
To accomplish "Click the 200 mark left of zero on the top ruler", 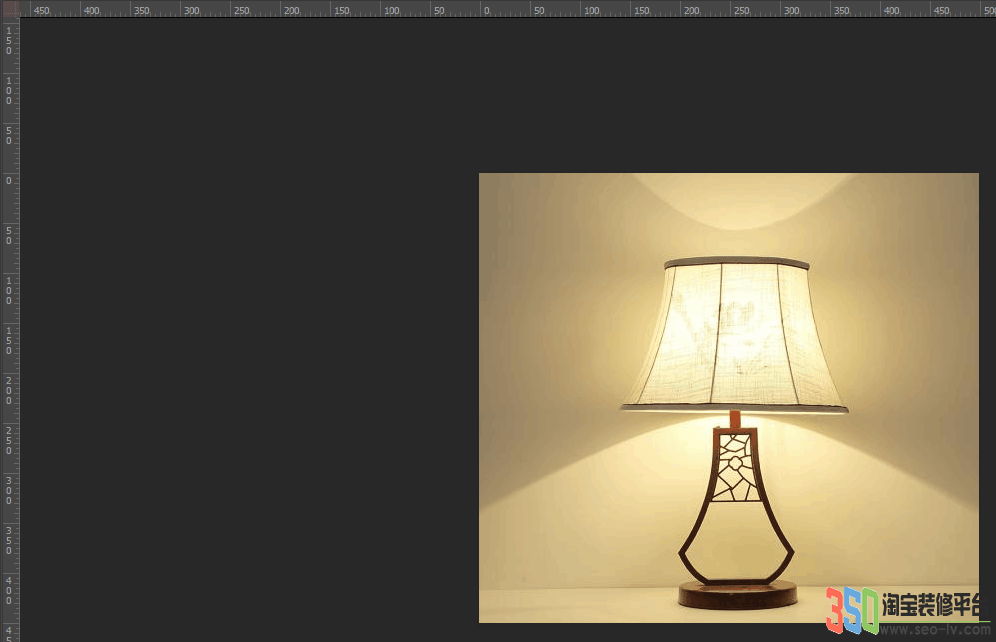I will click(x=292, y=11).
